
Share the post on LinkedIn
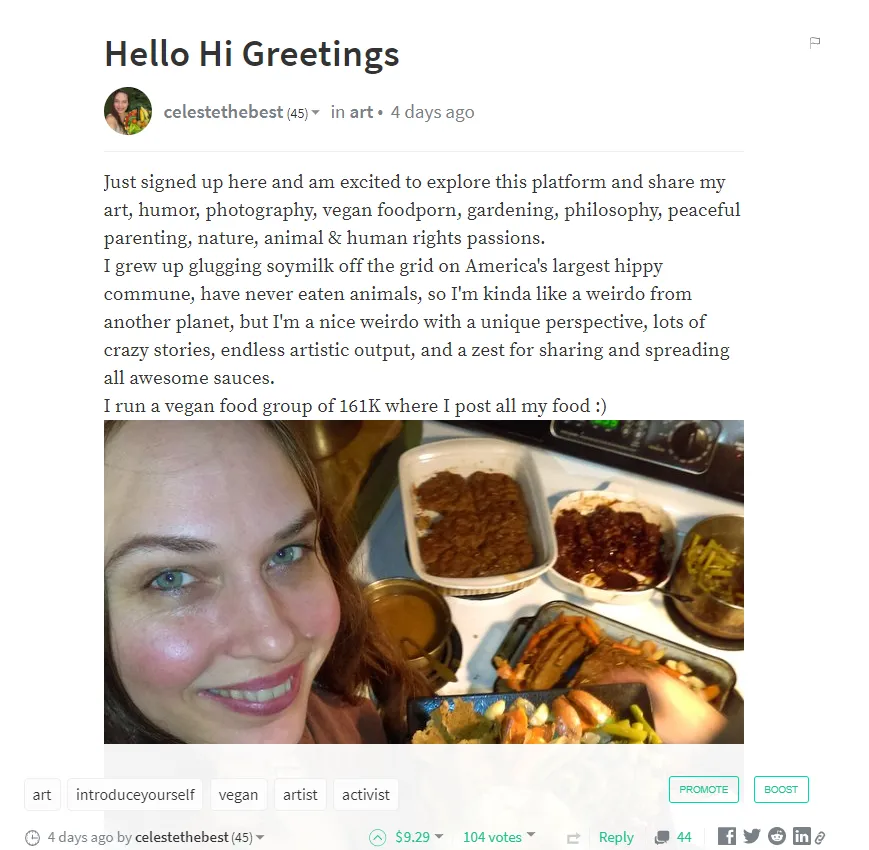pos(801,836)
